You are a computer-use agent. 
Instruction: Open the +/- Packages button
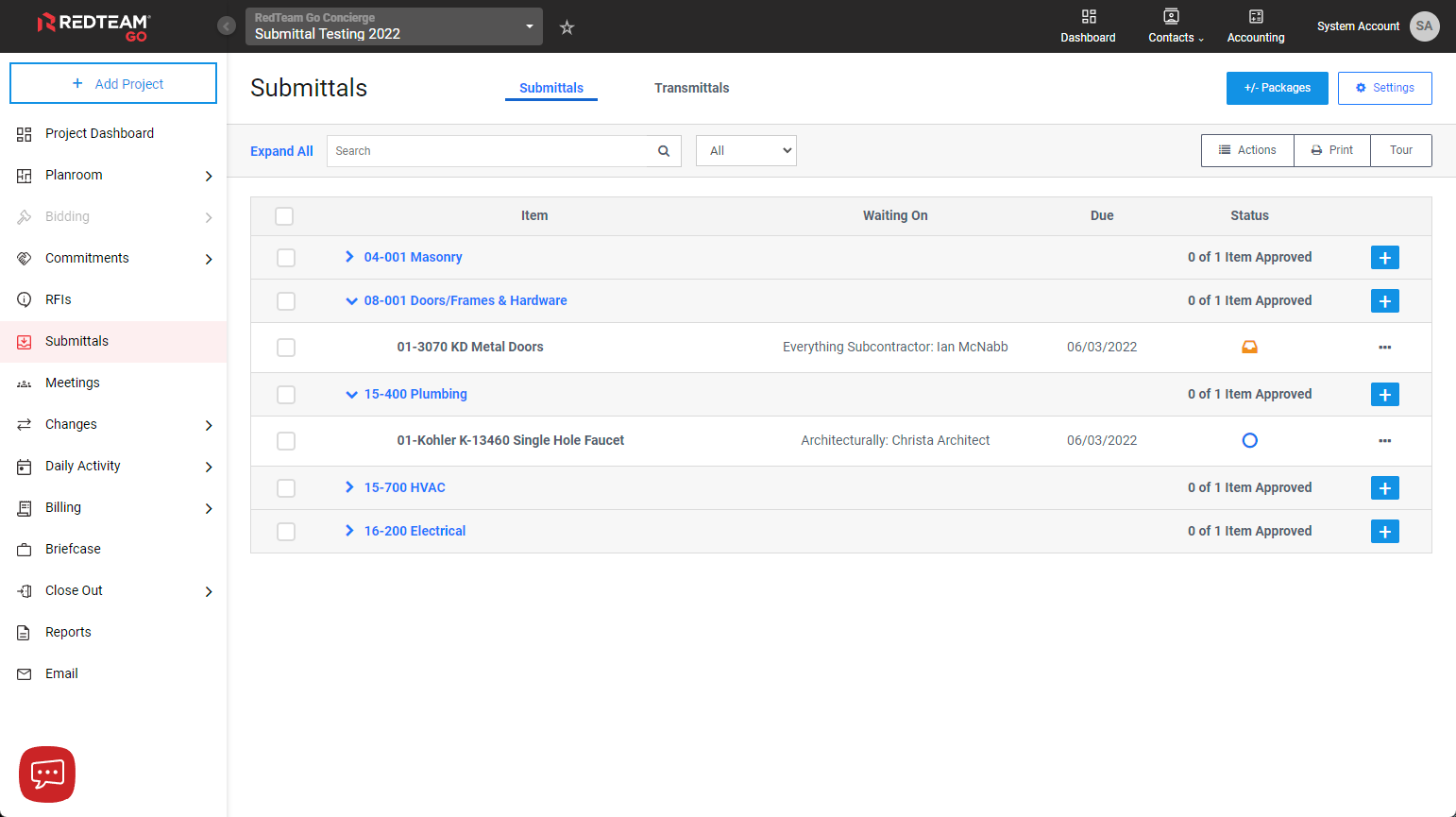tap(1277, 88)
